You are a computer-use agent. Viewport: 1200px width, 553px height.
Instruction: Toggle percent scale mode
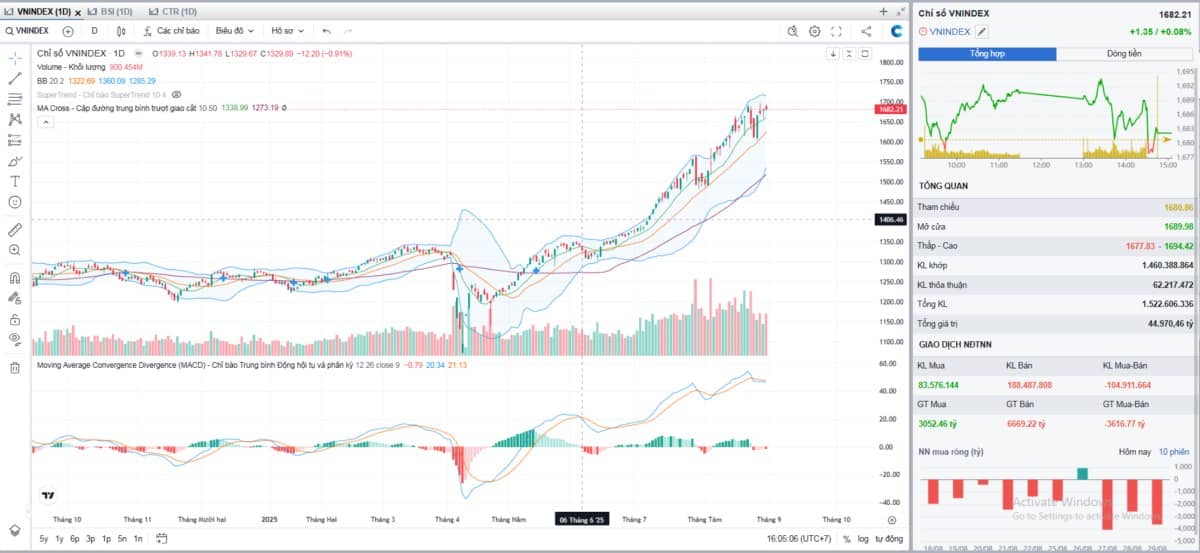847,539
